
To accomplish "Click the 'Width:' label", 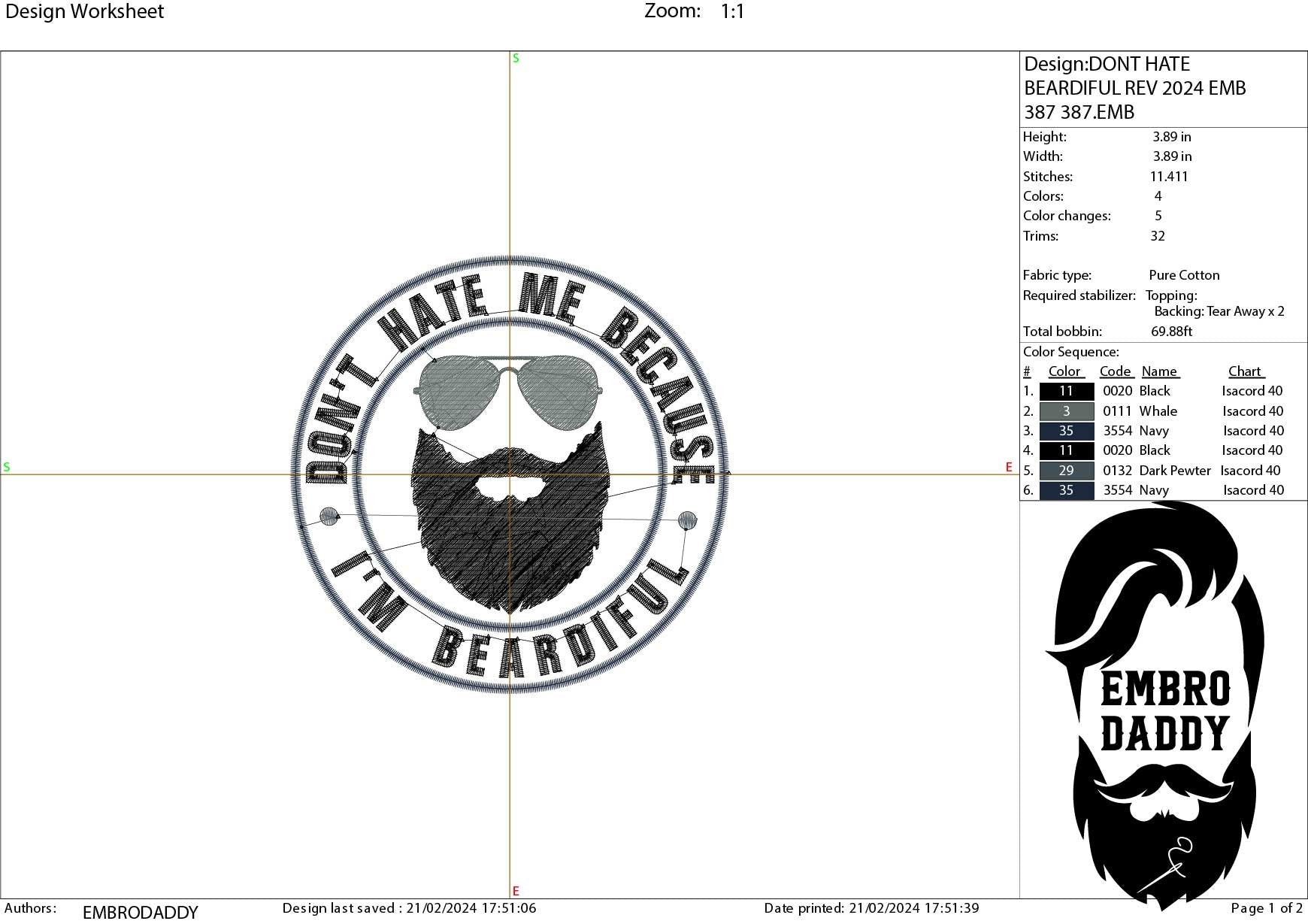I will (x=1043, y=156).
